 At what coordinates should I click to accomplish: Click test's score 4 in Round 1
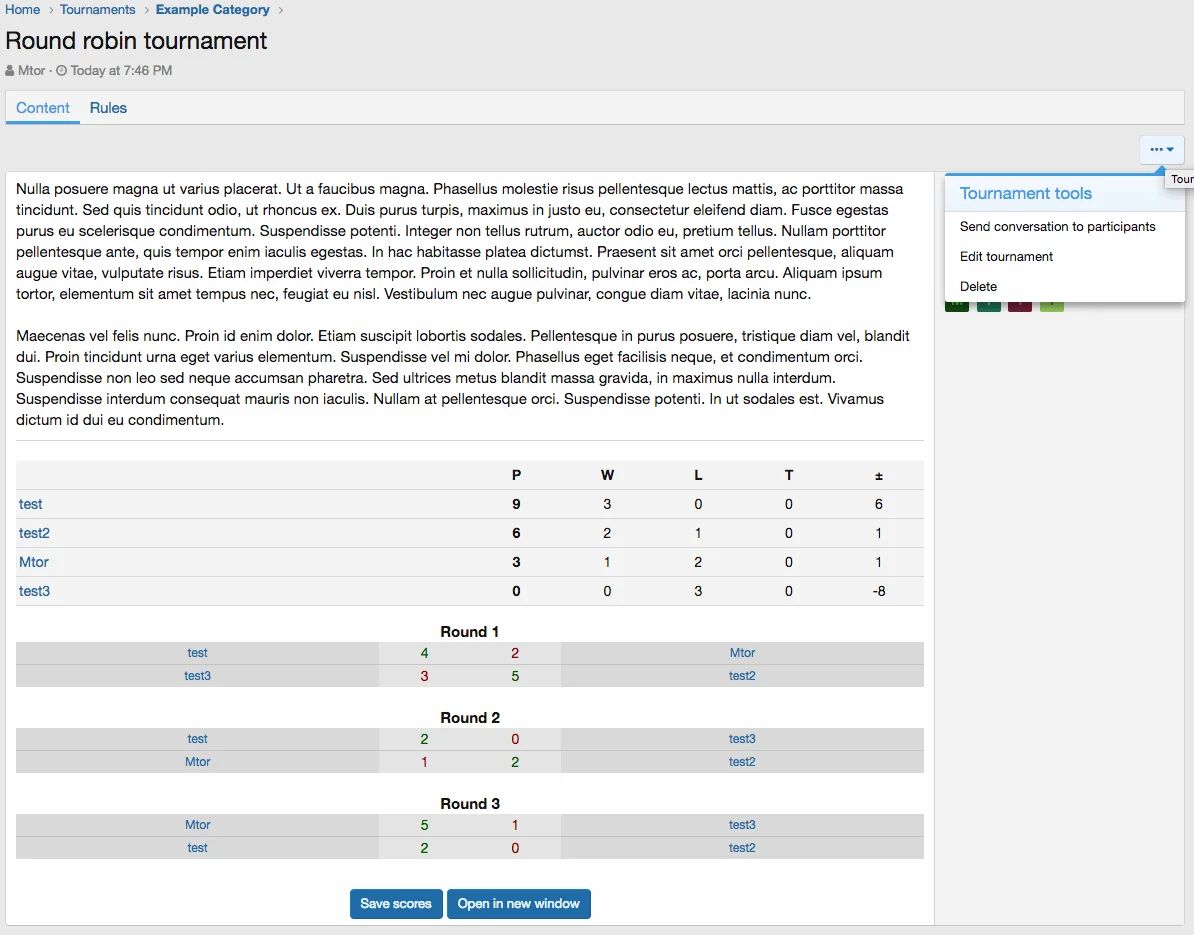point(424,653)
